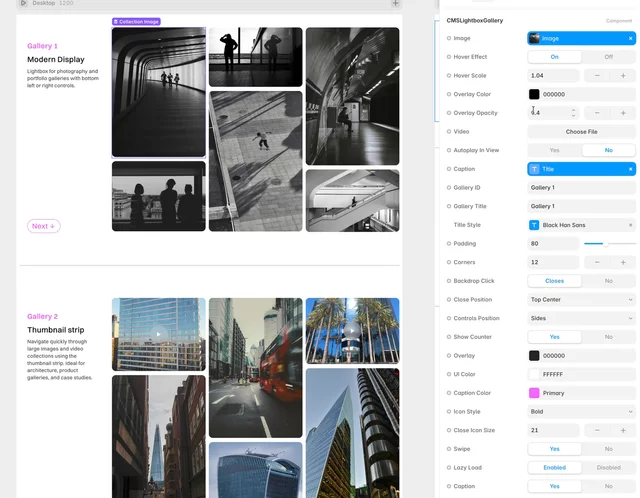Set Show Counter to No
Image resolution: width=640 pixels, height=498 pixels.
(x=608, y=337)
